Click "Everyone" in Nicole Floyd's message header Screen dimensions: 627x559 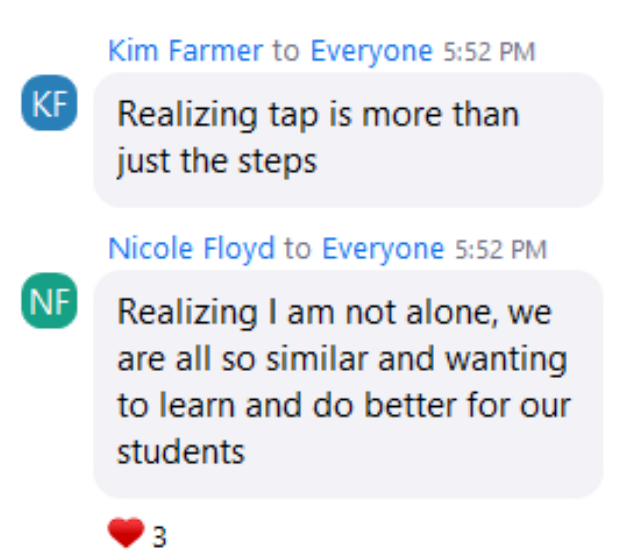(x=383, y=248)
